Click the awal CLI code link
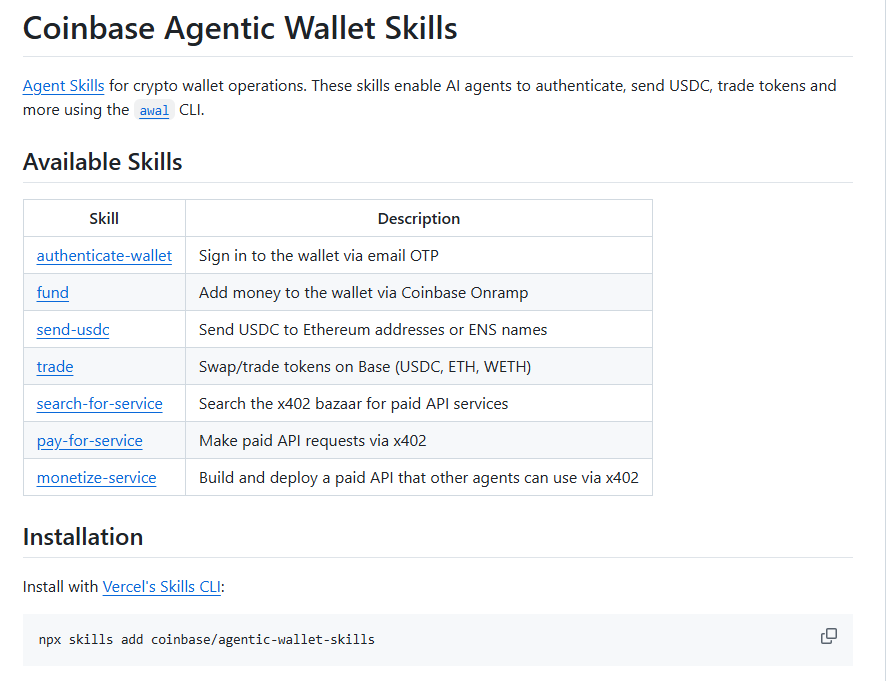Image resolution: width=886 pixels, height=681 pixels. tap(154, 110)
